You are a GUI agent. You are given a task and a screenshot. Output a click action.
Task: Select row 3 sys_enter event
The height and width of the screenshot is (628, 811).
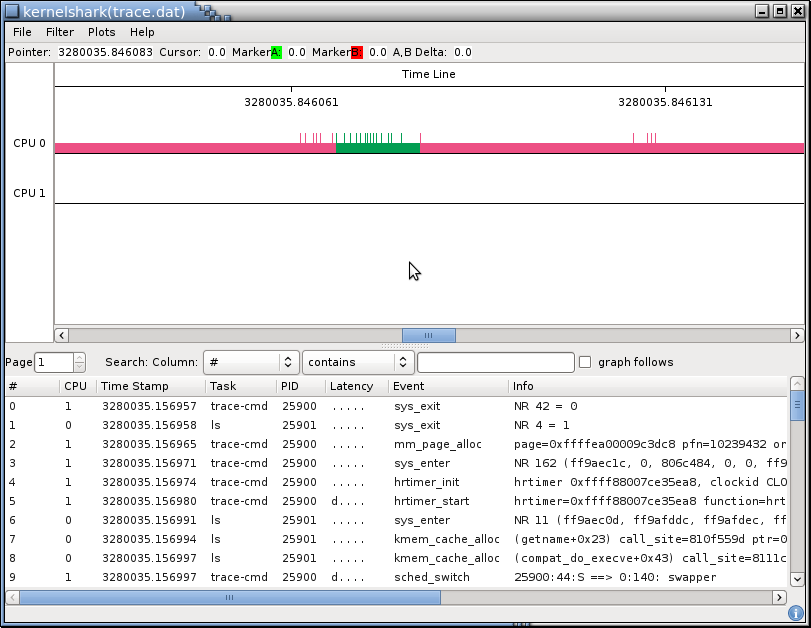click(x=397, y=463)
